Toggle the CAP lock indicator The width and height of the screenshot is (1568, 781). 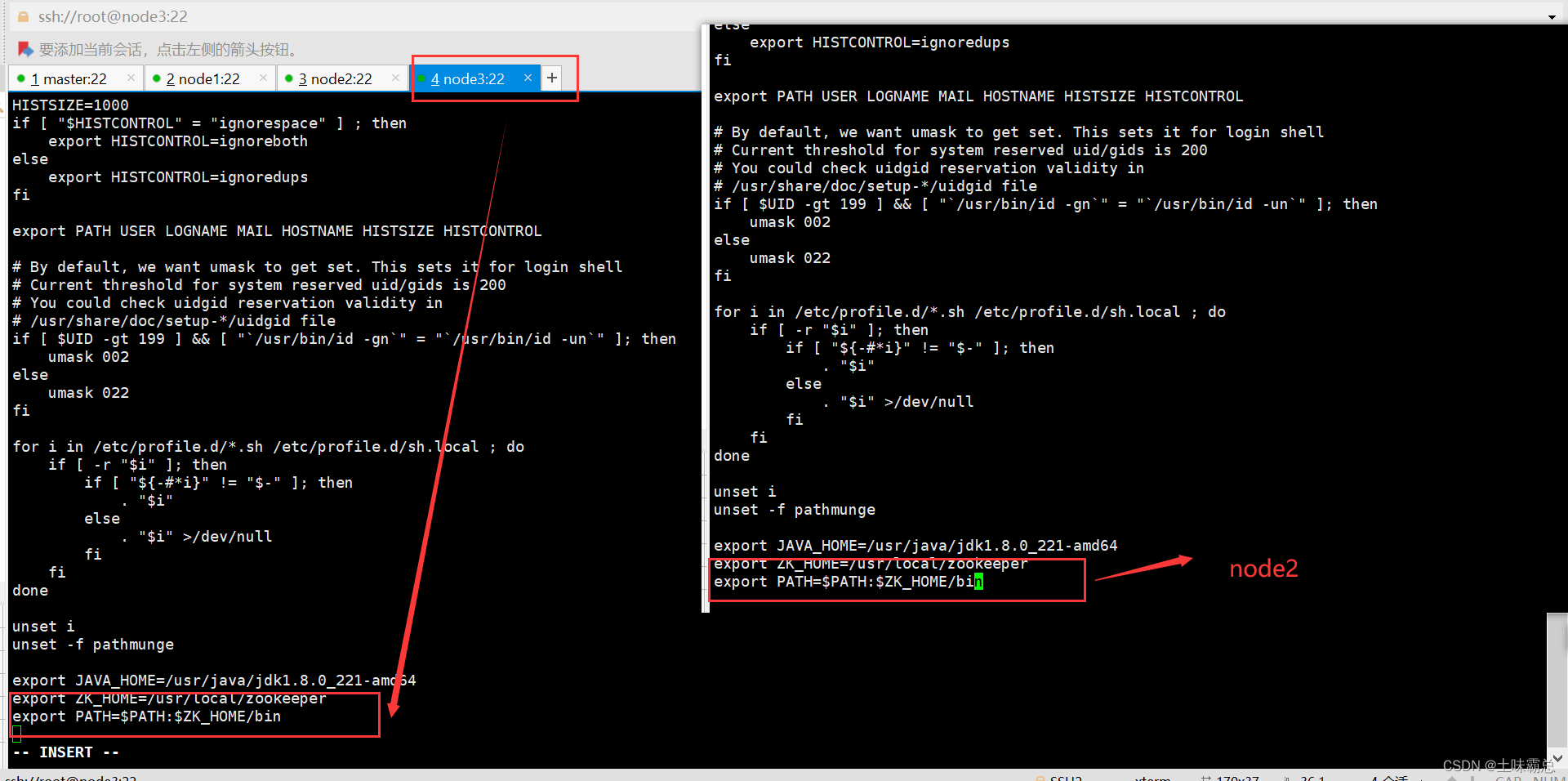click(1508, 779)
